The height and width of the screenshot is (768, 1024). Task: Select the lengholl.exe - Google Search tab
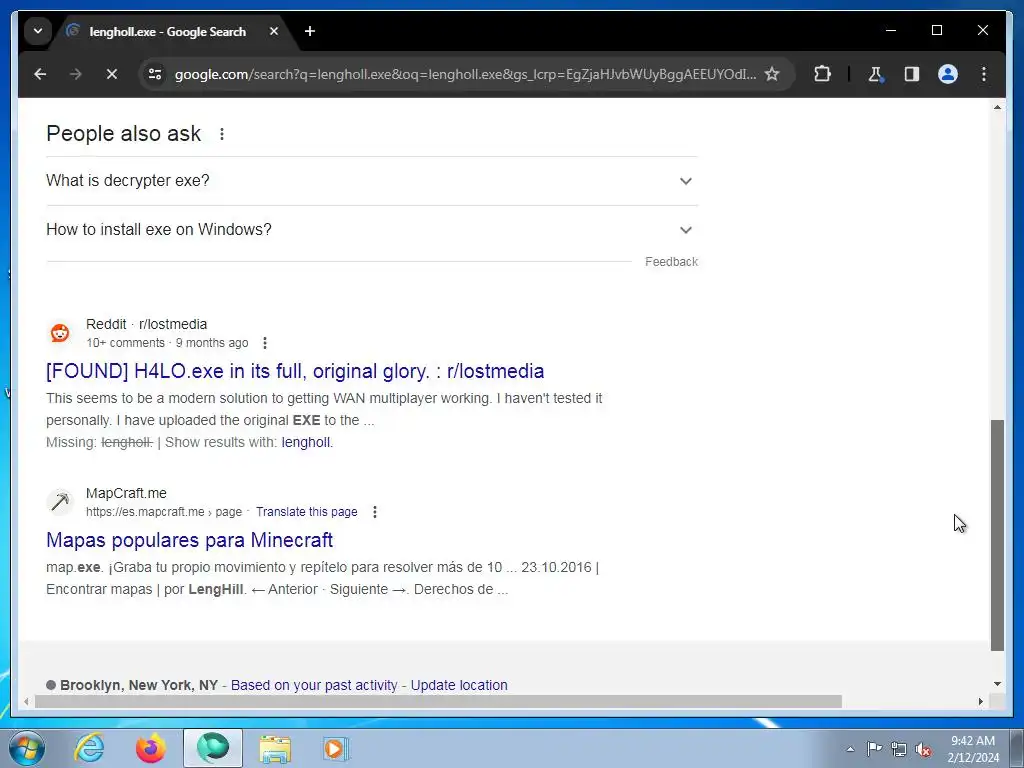pyautogui.click(x=167, y=31)
